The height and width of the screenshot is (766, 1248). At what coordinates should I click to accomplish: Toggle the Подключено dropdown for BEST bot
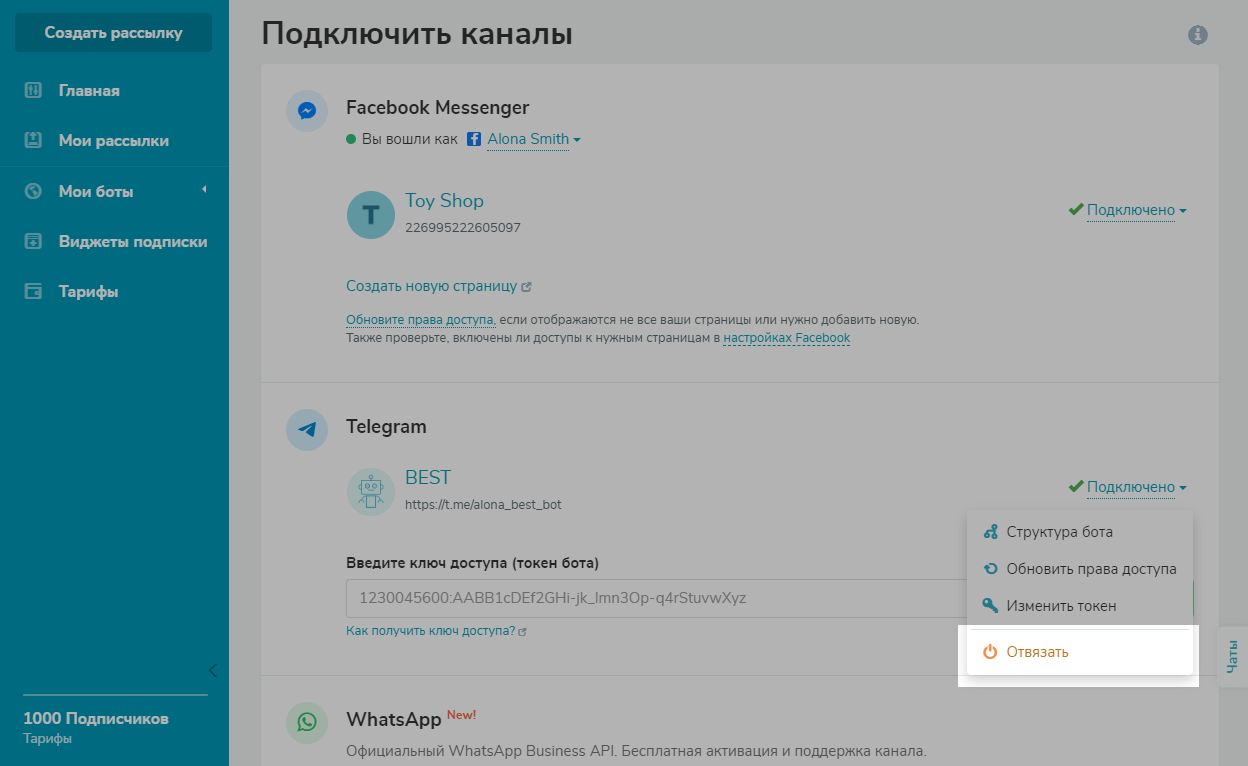pos(1135,487)
